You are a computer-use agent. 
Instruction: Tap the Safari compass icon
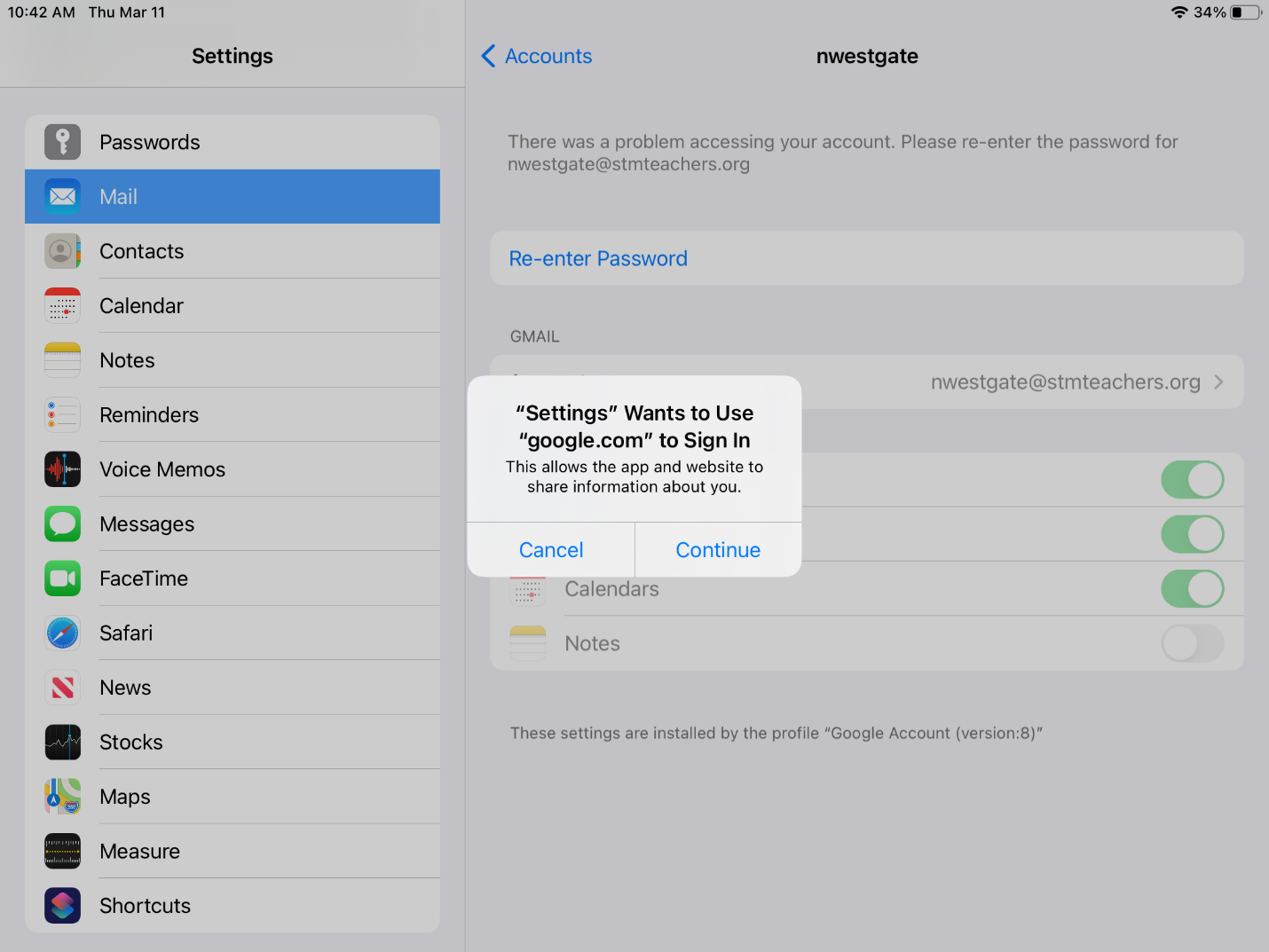point(62,633)
